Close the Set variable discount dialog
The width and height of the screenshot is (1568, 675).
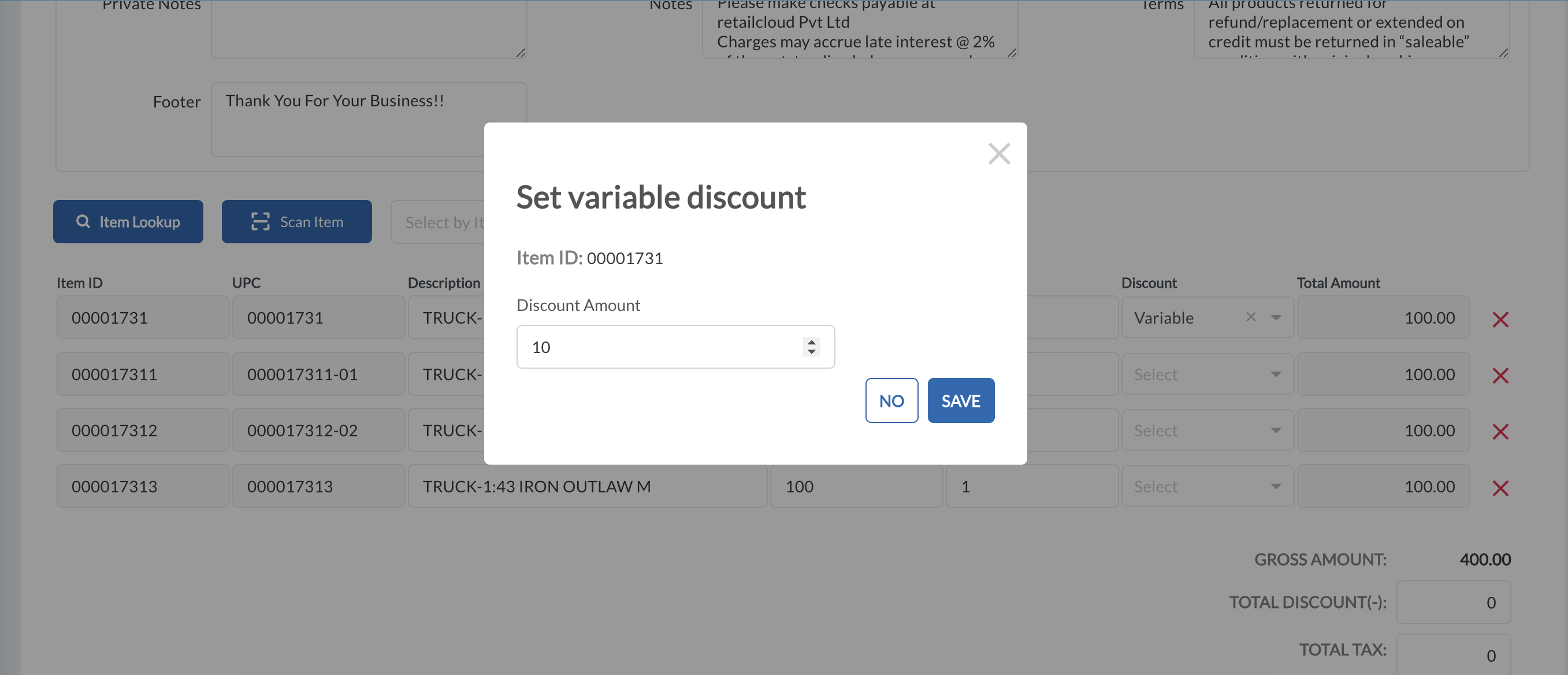999,154
